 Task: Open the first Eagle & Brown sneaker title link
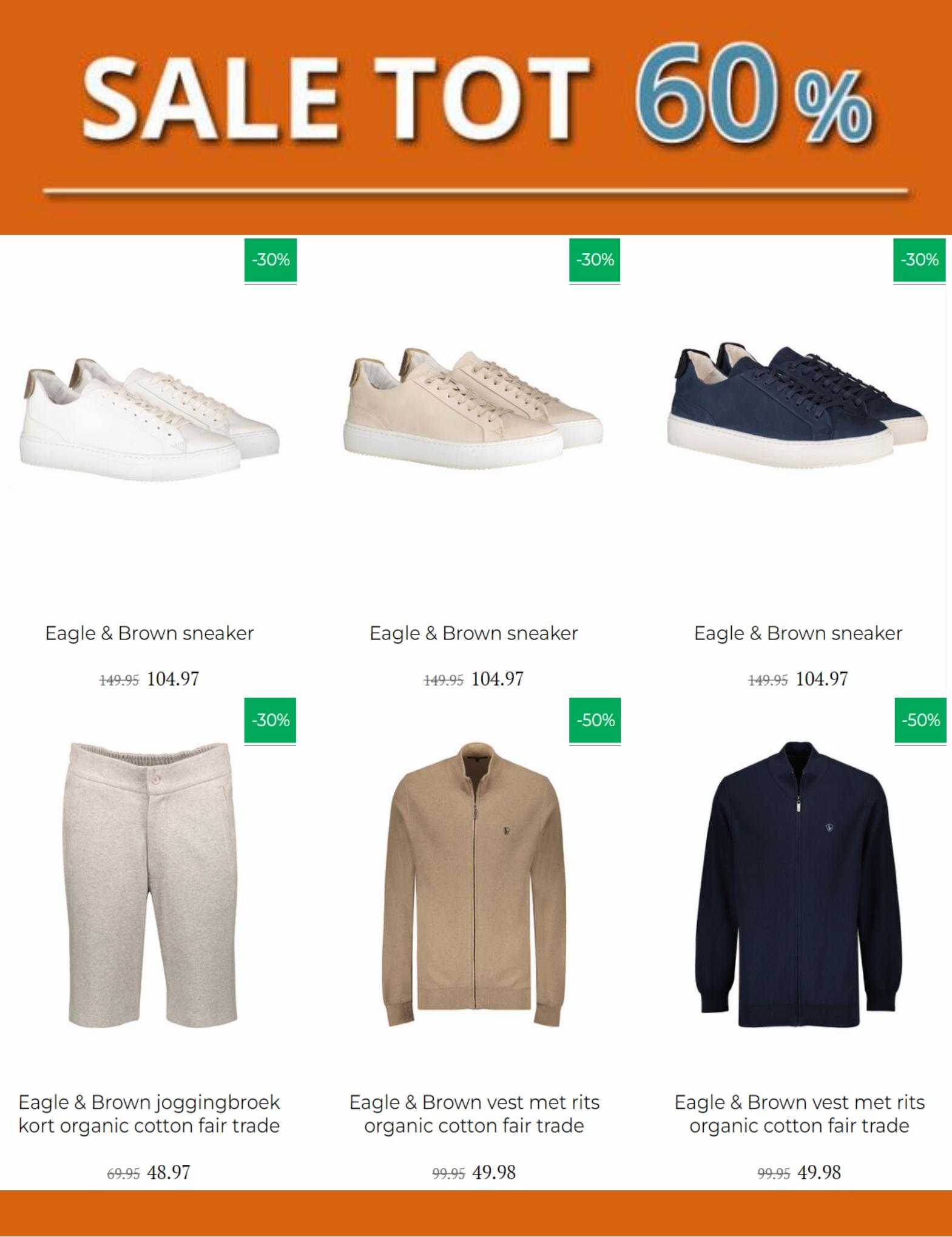149,633
